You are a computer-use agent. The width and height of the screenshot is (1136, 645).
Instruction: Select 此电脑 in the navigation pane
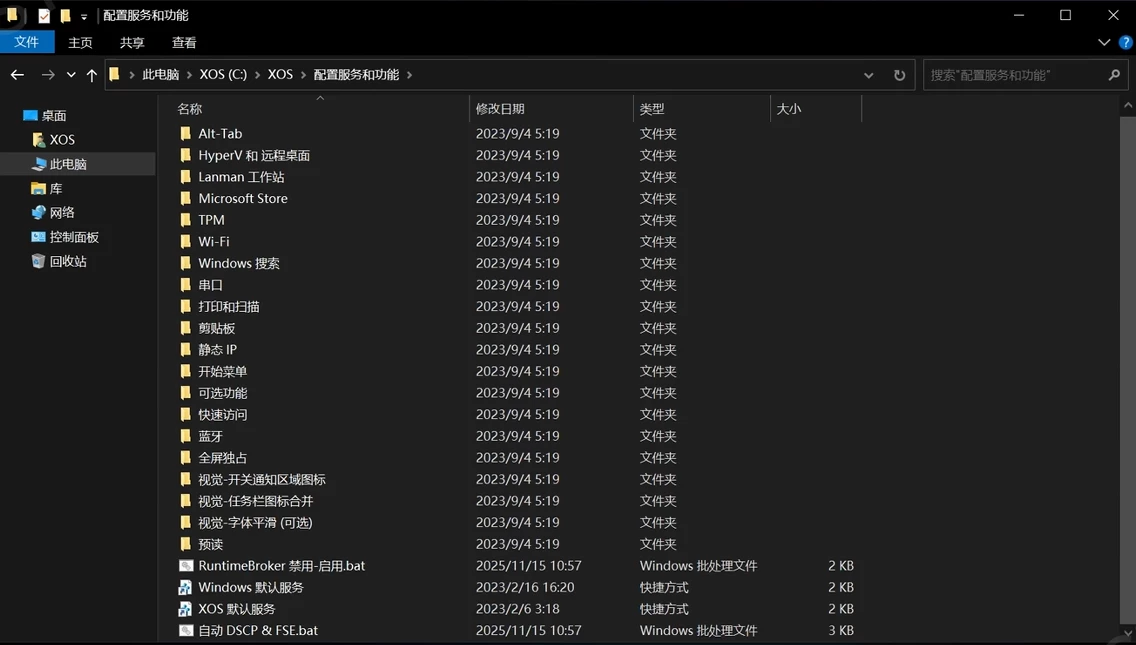pyautogui.click(x=68, y=164)
